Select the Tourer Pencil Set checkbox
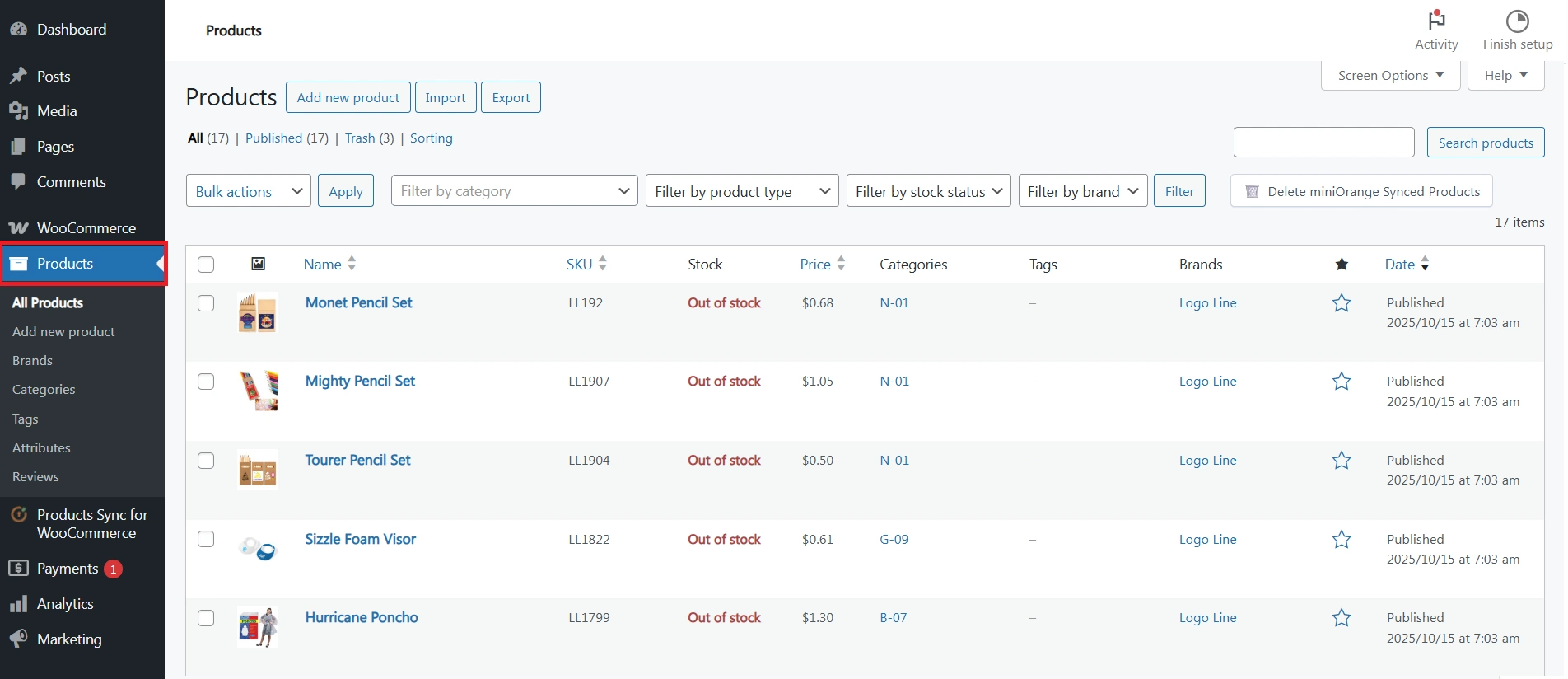Screen dimensions: 1568x679 [x=206, y=461]
